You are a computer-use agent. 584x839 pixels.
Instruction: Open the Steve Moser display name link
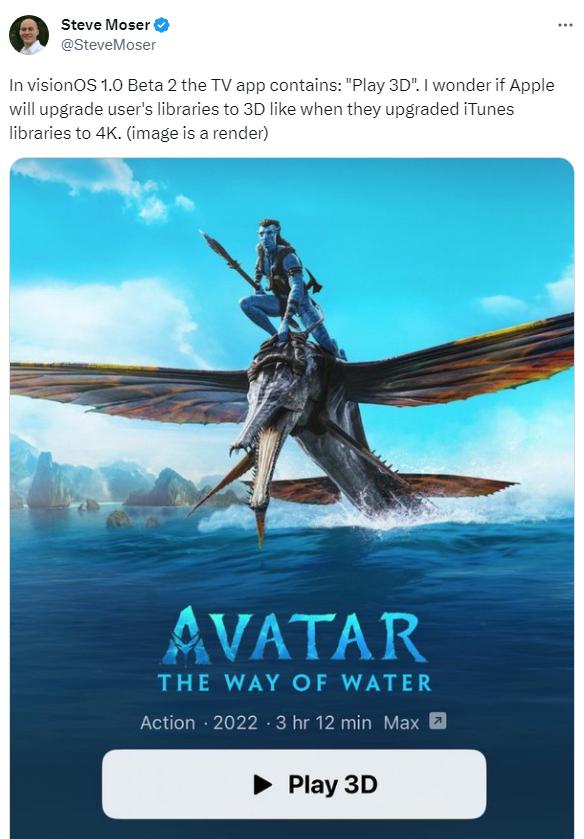tap(105, 25)
